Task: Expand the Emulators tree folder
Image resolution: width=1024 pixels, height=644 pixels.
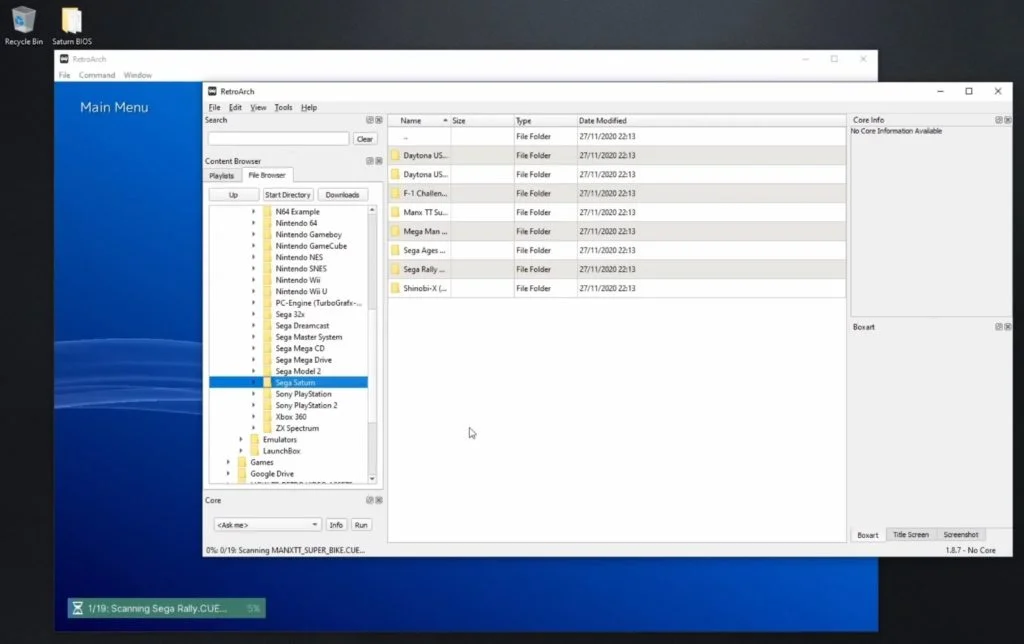Action: (241, 440)
